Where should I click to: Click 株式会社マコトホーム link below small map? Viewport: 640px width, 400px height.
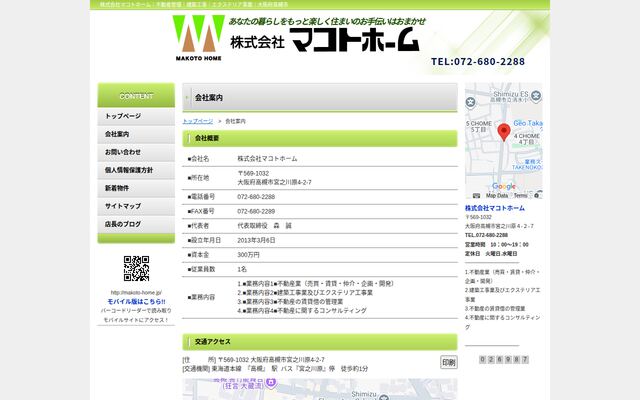(x=495, y=208)
